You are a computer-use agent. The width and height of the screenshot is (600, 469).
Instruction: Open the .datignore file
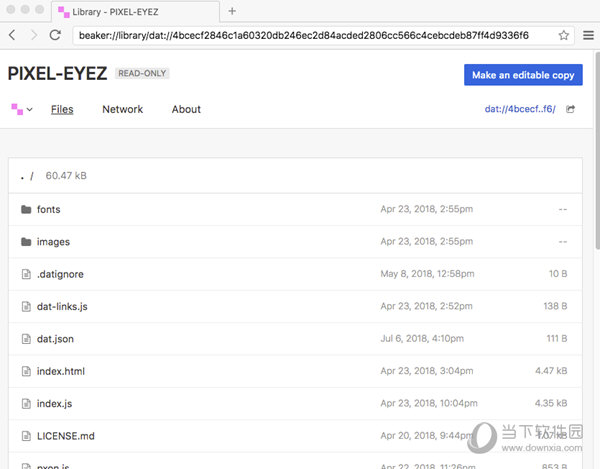pyautogui.click(x=60, y=274)
